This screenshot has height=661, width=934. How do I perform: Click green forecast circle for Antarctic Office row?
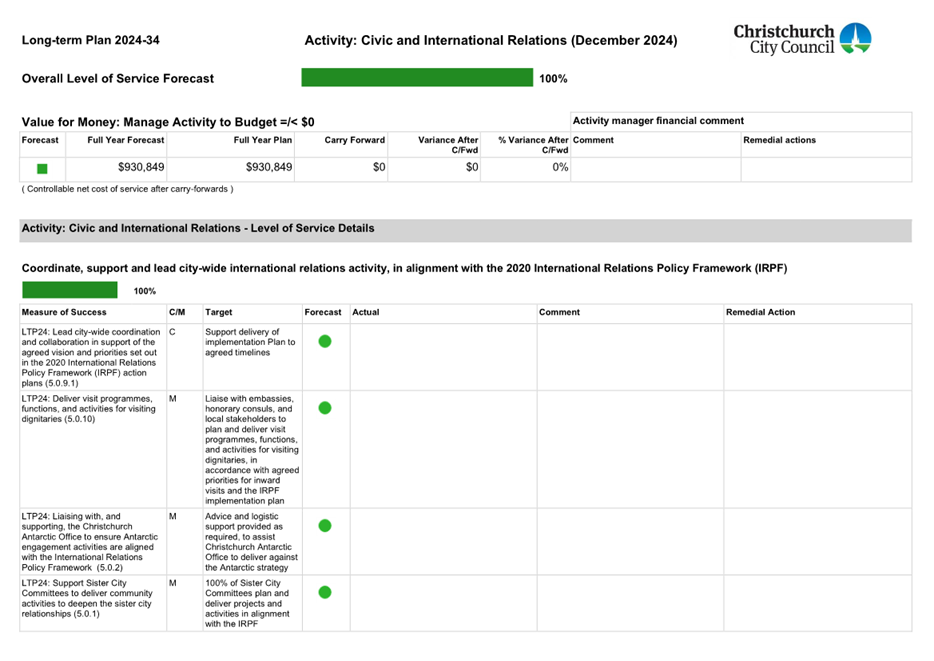point(324,525)
